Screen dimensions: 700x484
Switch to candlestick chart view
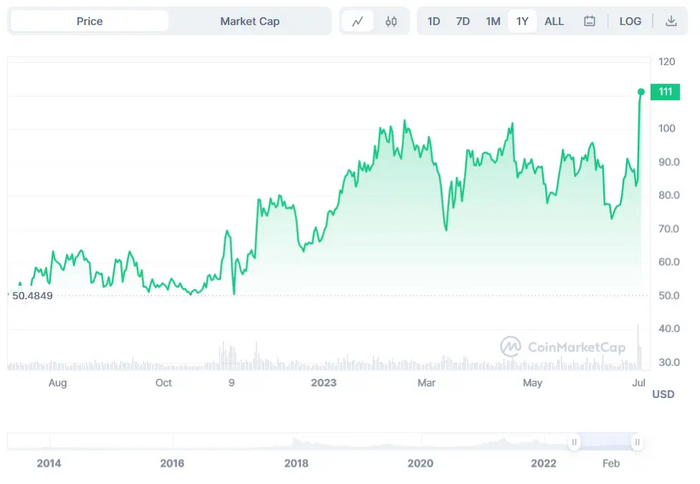coord(390,21)
